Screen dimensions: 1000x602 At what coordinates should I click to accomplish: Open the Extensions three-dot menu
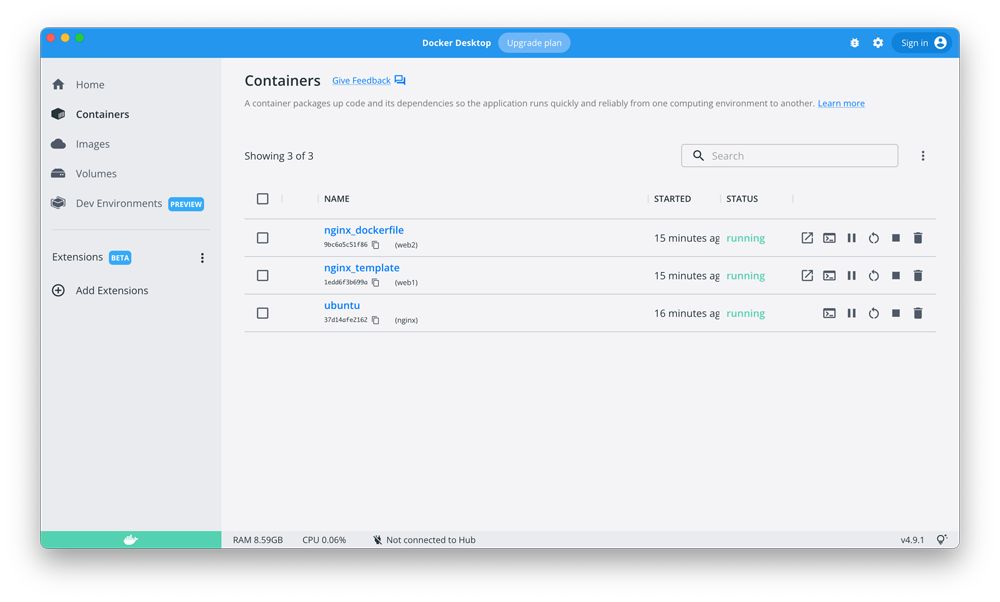[x=202, y=258]
